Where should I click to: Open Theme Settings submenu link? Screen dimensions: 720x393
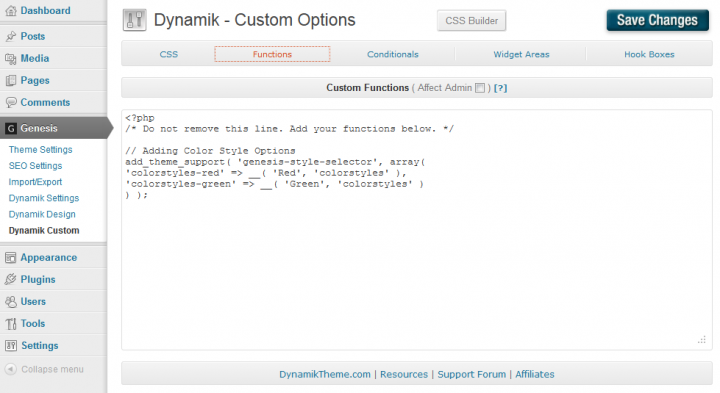pos(40,150)
